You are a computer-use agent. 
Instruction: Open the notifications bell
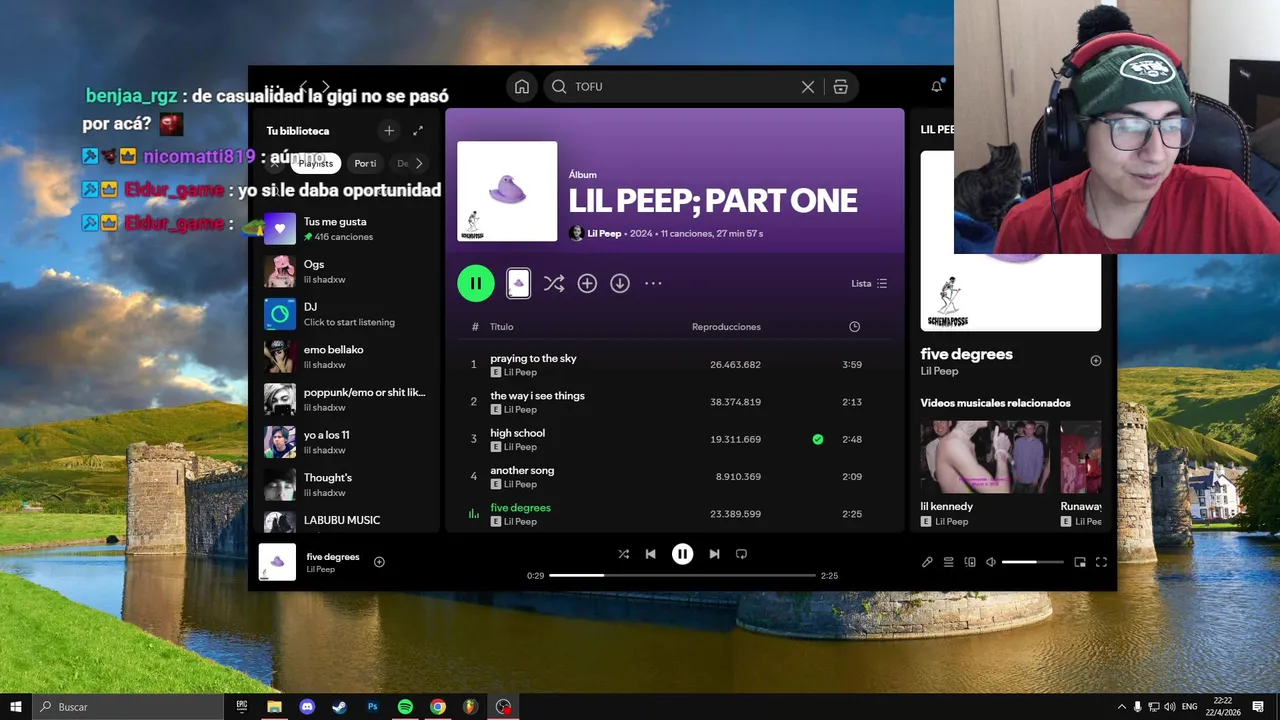[x=937, y=87]
